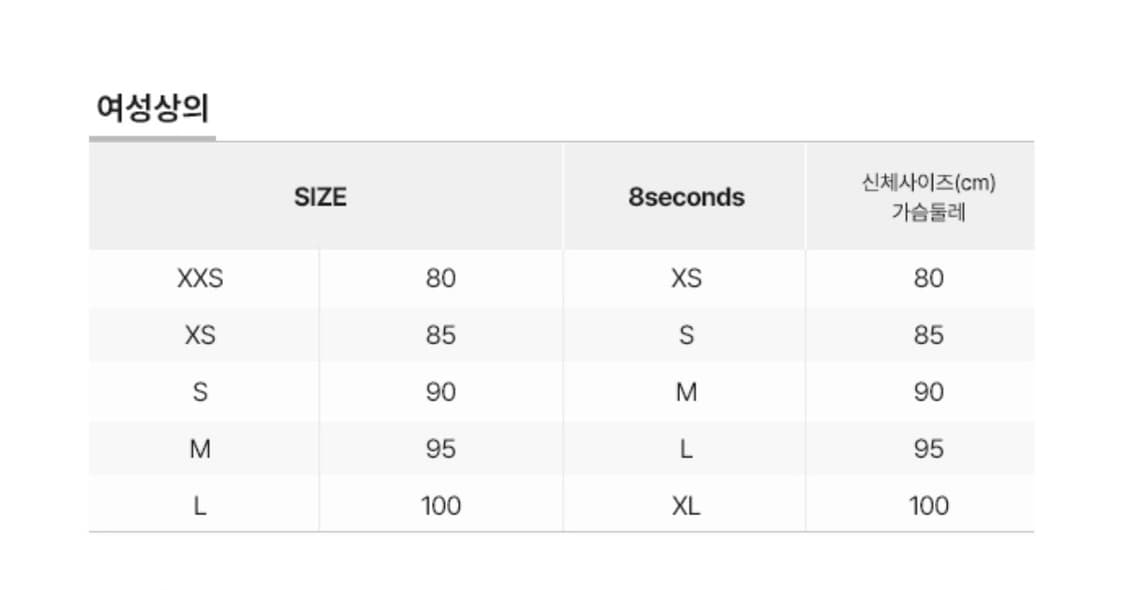Click the 8seconds column header
Viewport: 1125px width, 590px height.
(x=686, y=197)
